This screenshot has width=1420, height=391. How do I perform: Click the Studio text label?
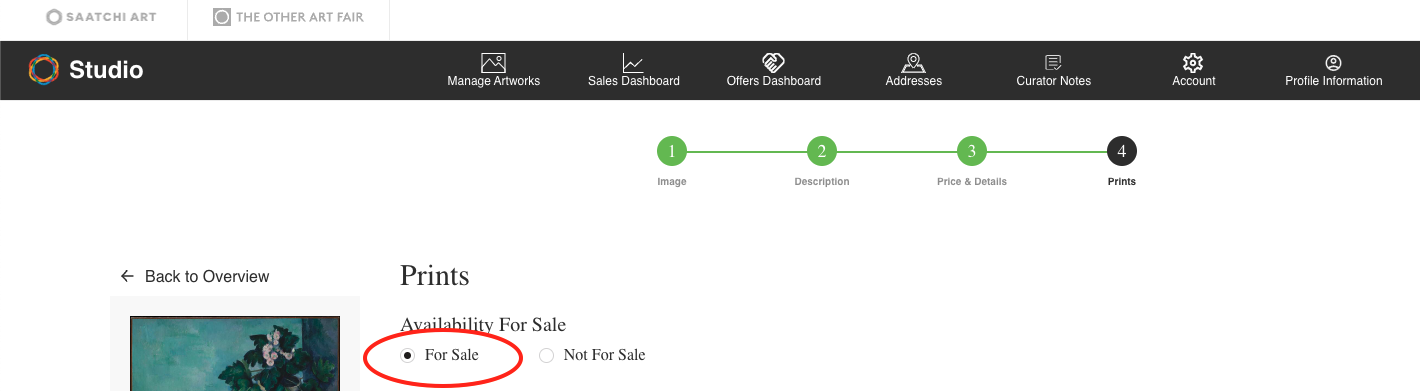pos(106,70)
